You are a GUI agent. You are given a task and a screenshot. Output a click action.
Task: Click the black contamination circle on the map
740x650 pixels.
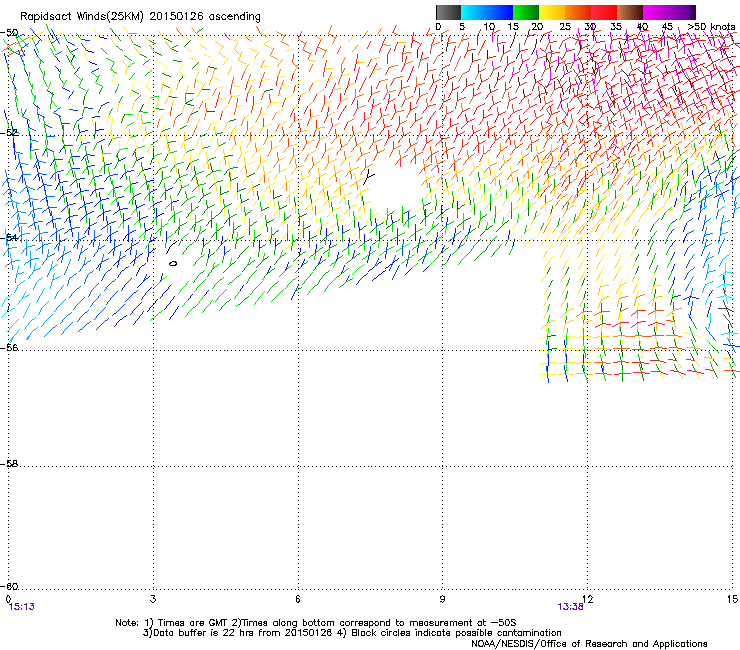(x=173, y=263)
